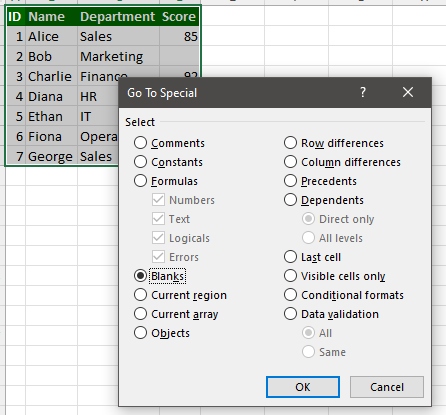Viewport: 446px width, 415px height.
Task: Choose the Data validation option
Action: [290, 314]
